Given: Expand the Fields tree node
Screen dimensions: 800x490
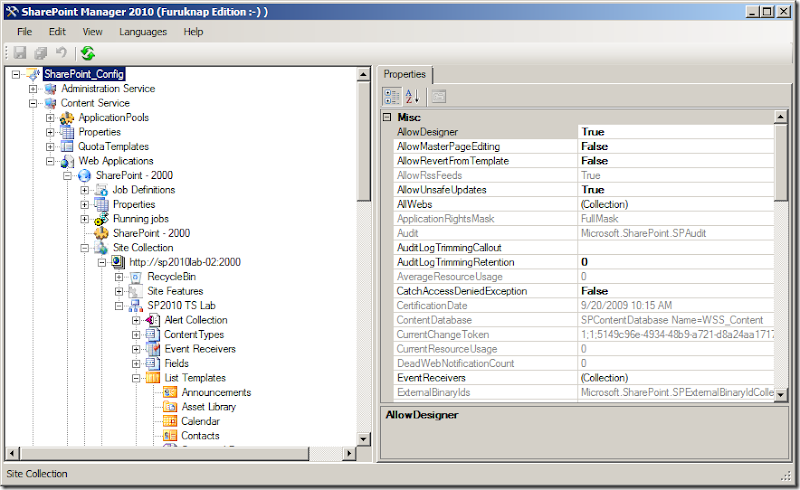Looking at the screenshot, I should [x=136, y=364].
